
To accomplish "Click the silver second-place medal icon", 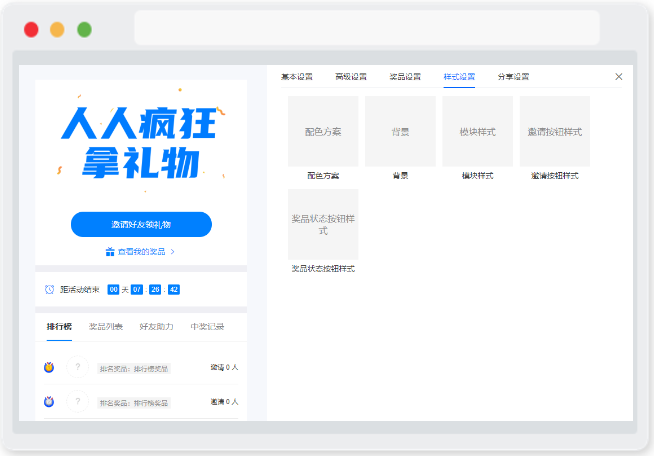I will tap(49, 401).
